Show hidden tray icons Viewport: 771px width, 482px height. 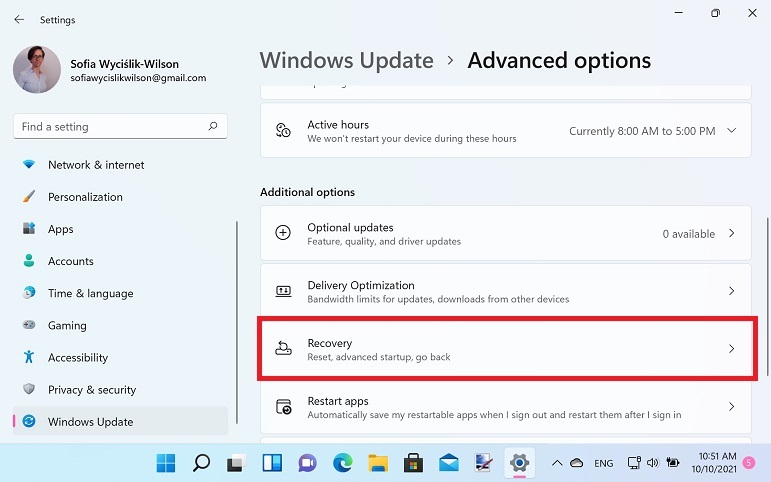[557, 463]
